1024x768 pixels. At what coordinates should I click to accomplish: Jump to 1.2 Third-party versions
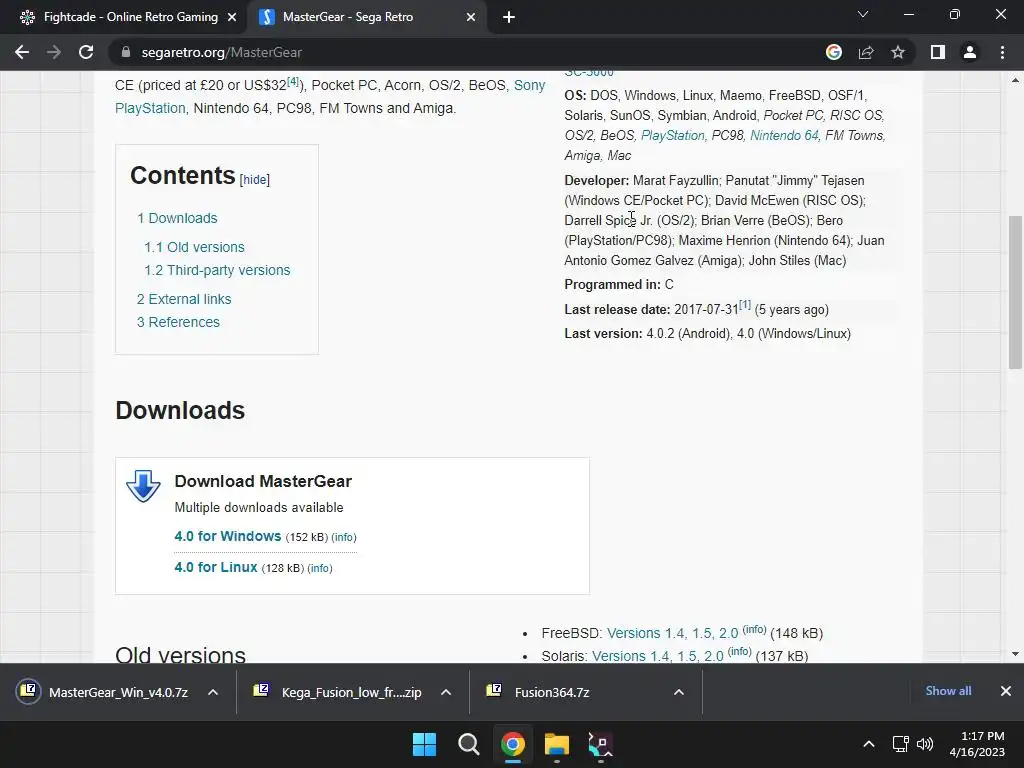pos(217,270)
